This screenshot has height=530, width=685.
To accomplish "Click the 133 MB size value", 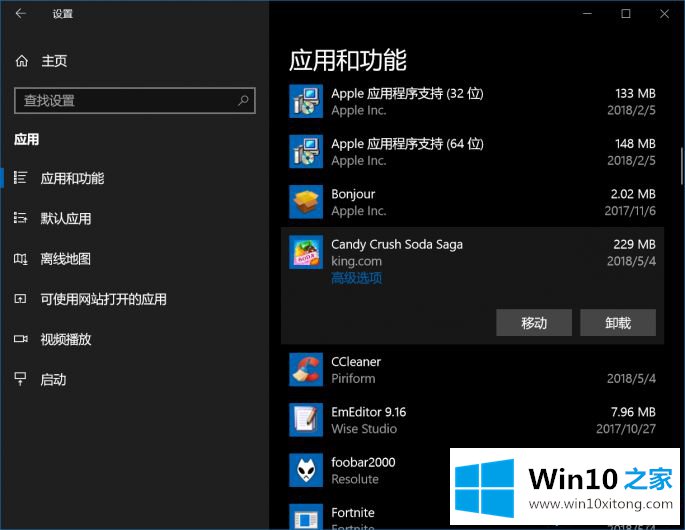I will [x=636, y=94].
